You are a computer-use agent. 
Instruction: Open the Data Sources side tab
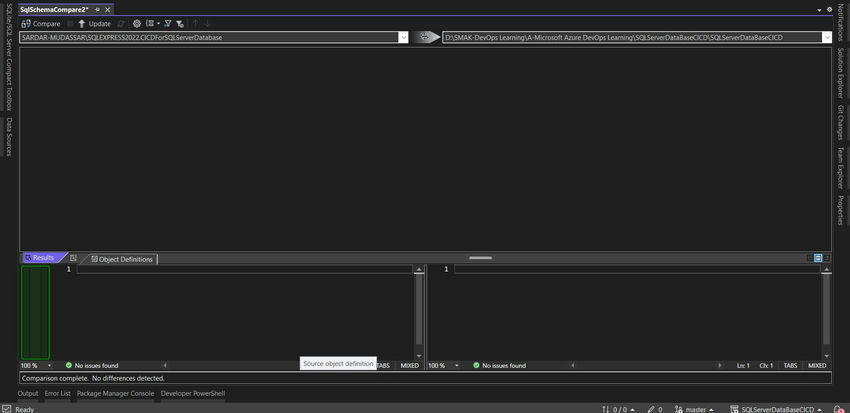coord(8,136)
